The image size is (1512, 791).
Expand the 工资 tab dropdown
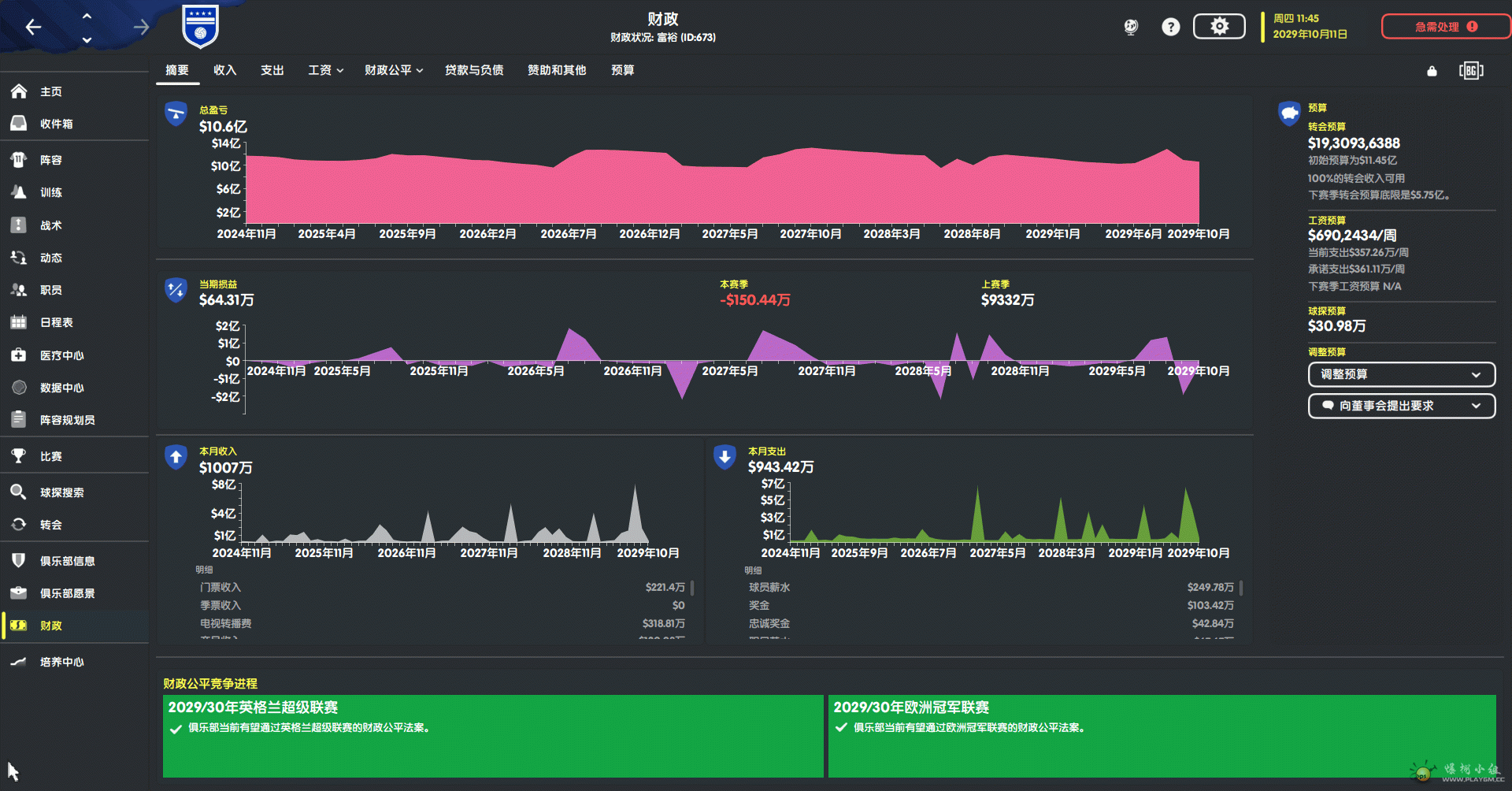(x=326, y=70)
